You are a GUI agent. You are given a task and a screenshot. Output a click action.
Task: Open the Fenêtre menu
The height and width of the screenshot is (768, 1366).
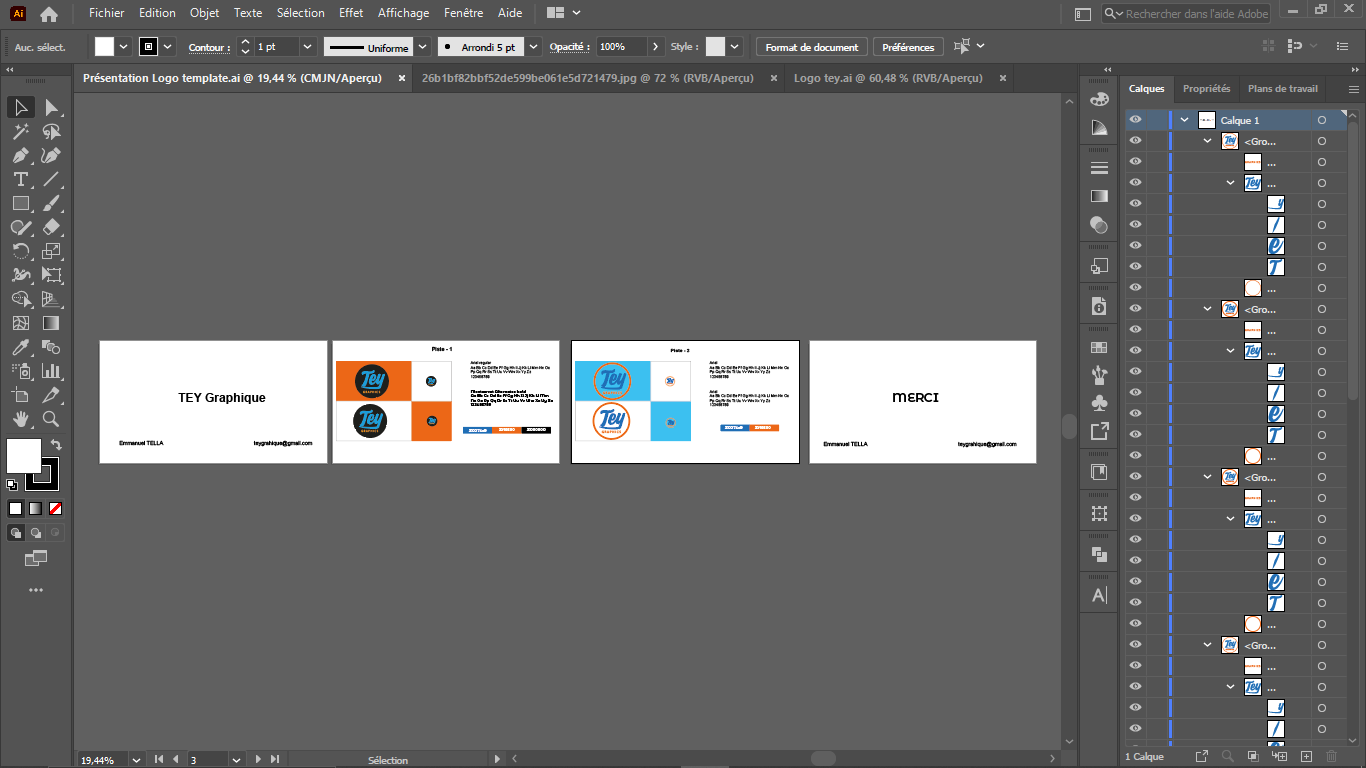click(x=461, y=13)
